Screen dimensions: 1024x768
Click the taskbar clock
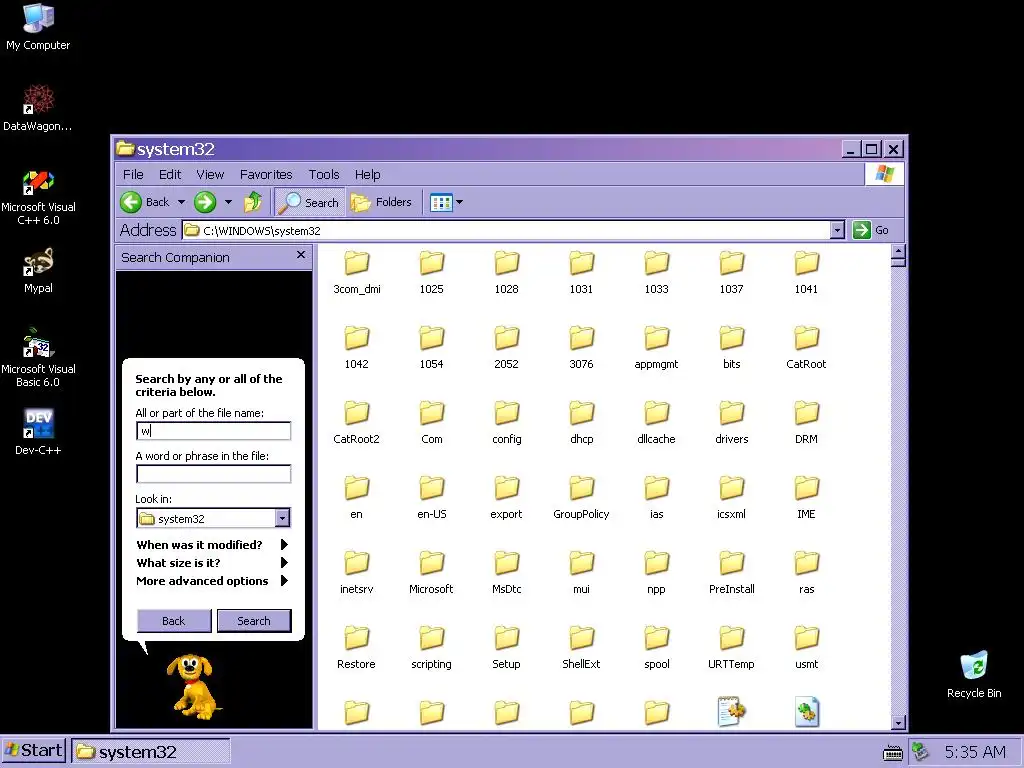pos(975,752)
